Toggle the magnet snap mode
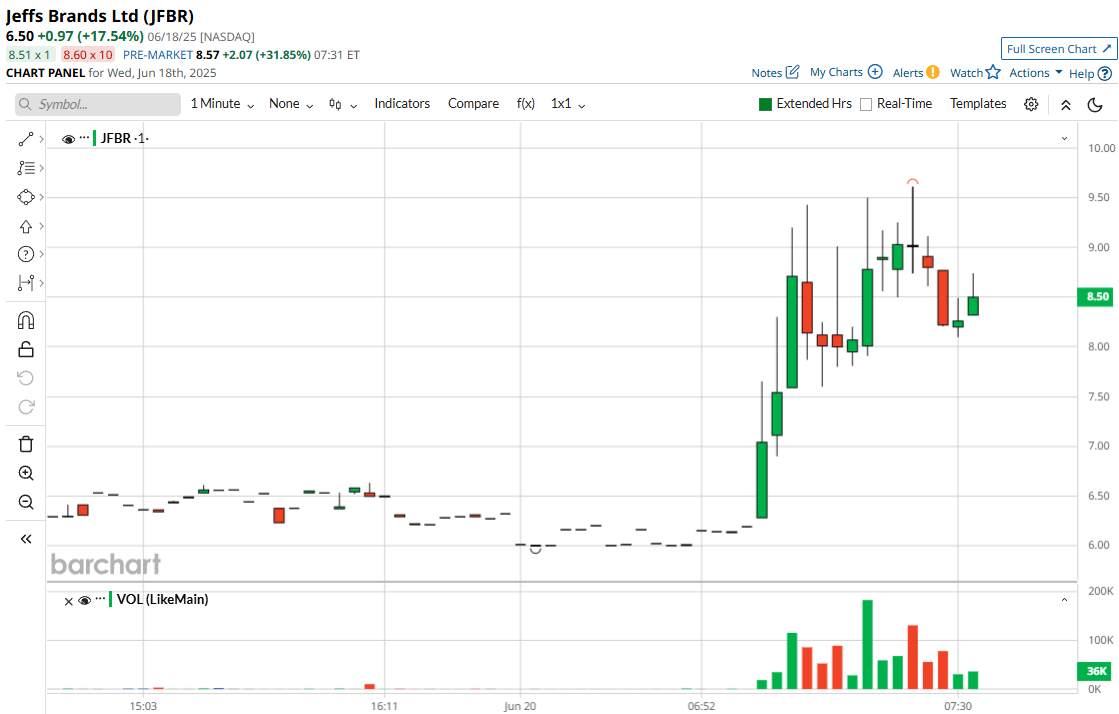This screenshot has width=1119, height=714. pos(26,320)
